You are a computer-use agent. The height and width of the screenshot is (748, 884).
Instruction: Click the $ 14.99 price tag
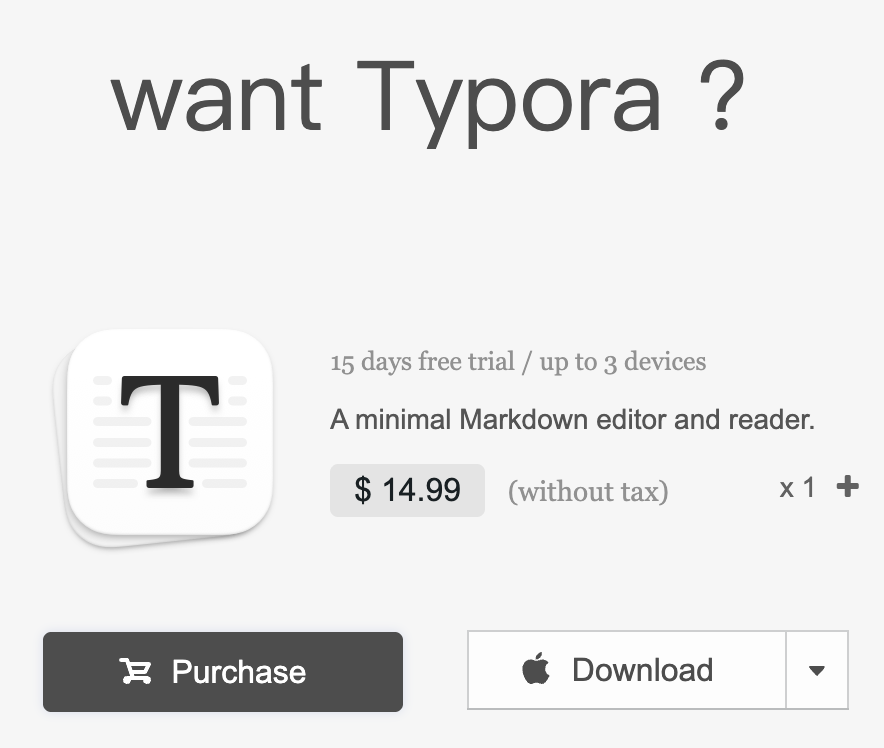tap(407, 490)
